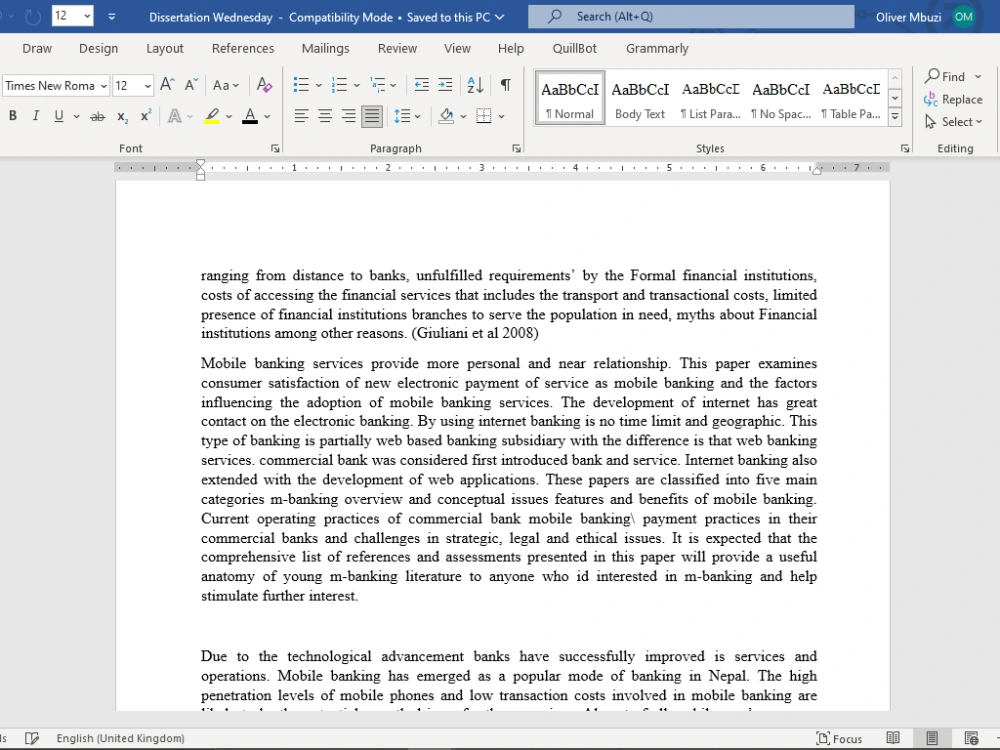
Task: Open font color dropdown arrow
Action: (267, 117)
